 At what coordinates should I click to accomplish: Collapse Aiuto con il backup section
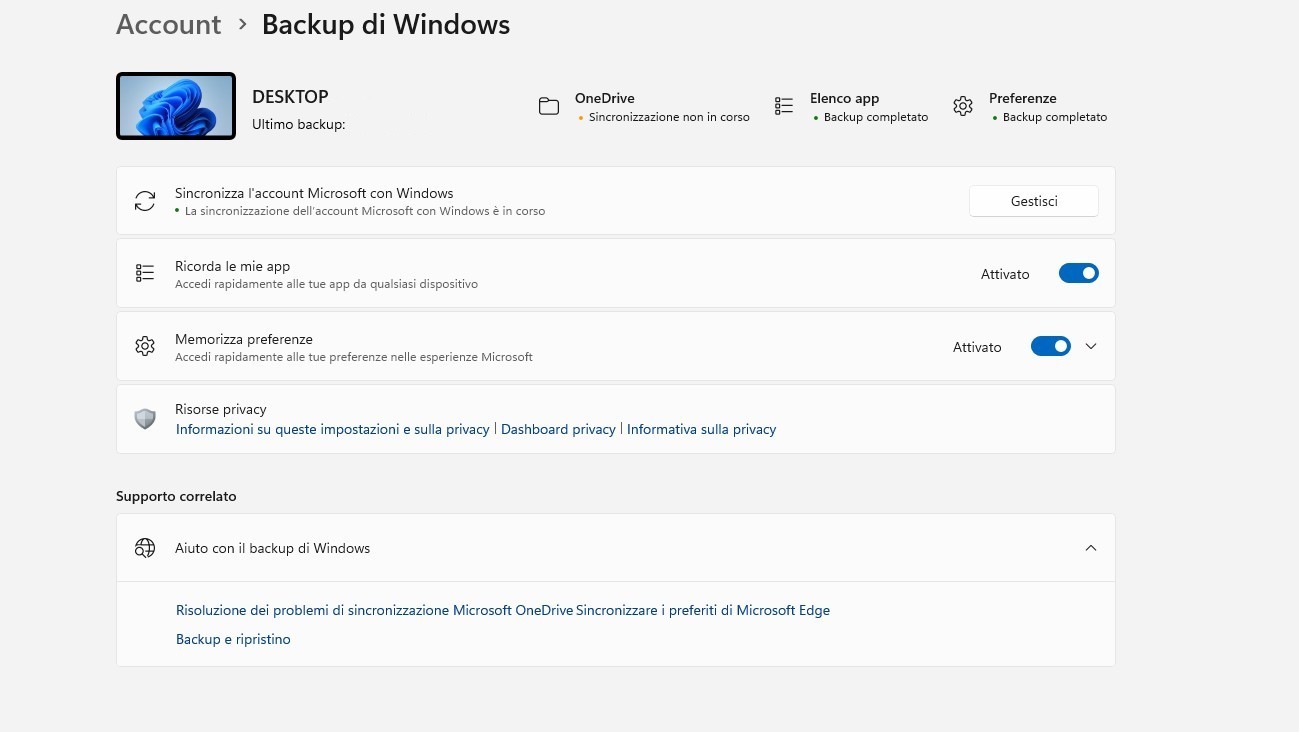(x=1091, y=548)
